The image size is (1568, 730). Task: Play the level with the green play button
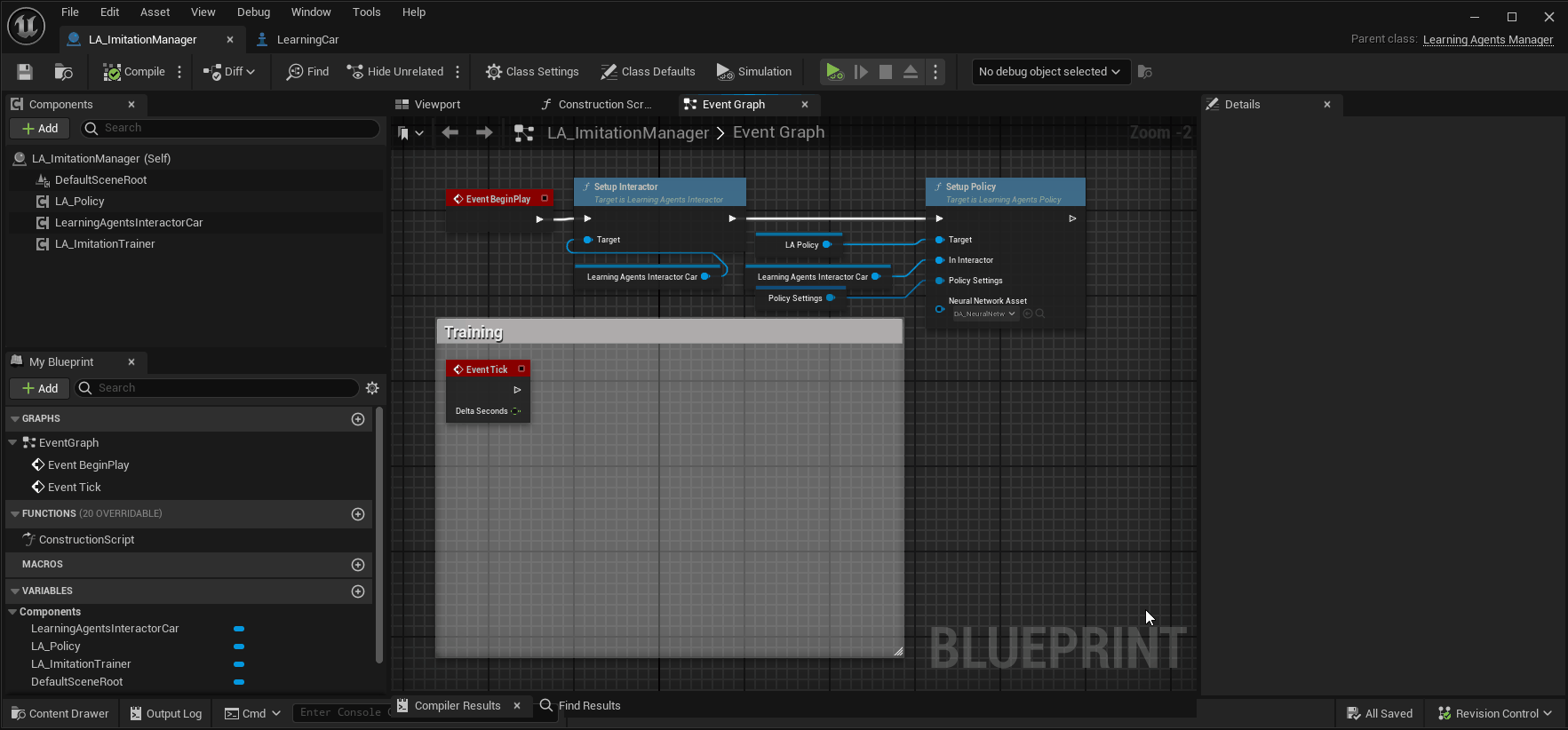pyautogui.click(x=833, y=72)
